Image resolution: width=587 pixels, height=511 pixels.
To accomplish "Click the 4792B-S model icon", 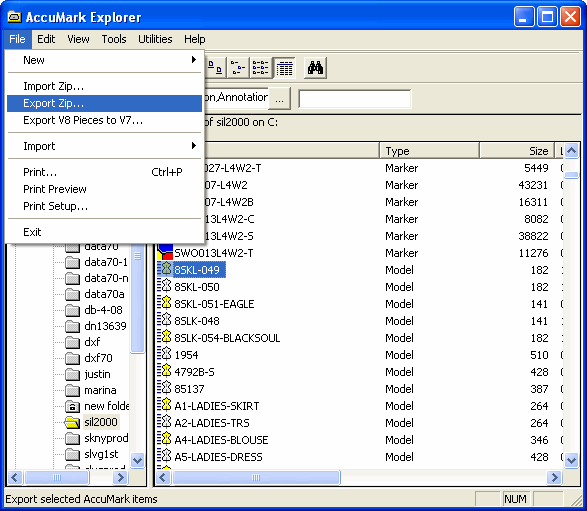I will pyautogui.click(x=164, y=372).
